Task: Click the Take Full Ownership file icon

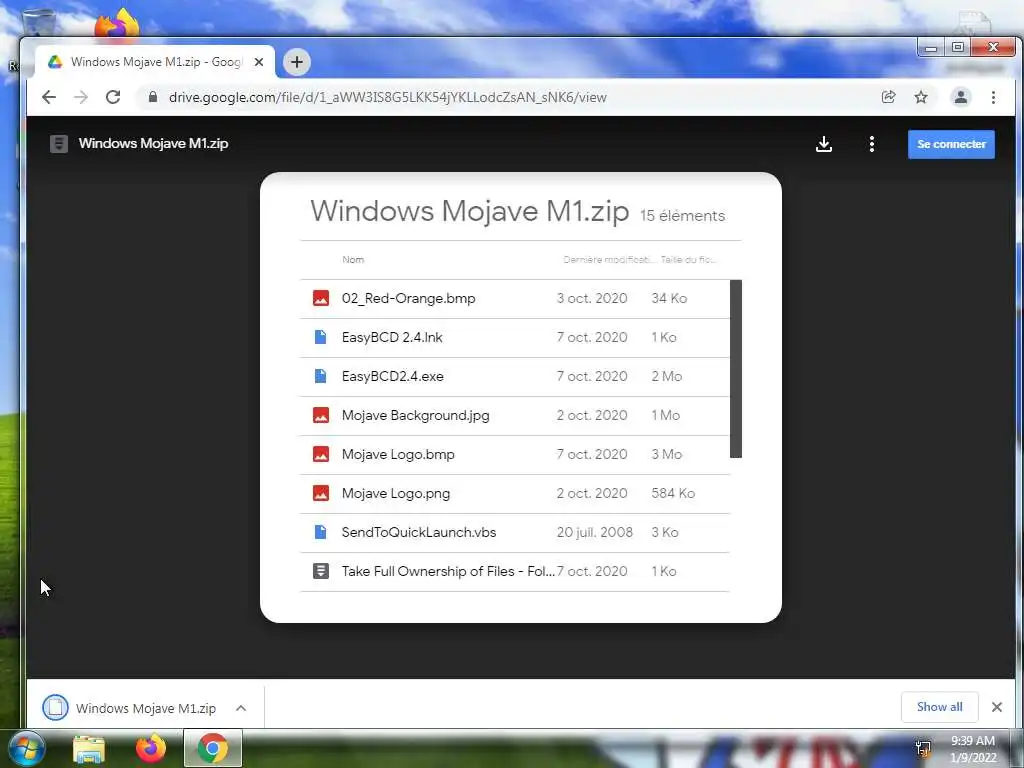Action: [x=321, y=571]
